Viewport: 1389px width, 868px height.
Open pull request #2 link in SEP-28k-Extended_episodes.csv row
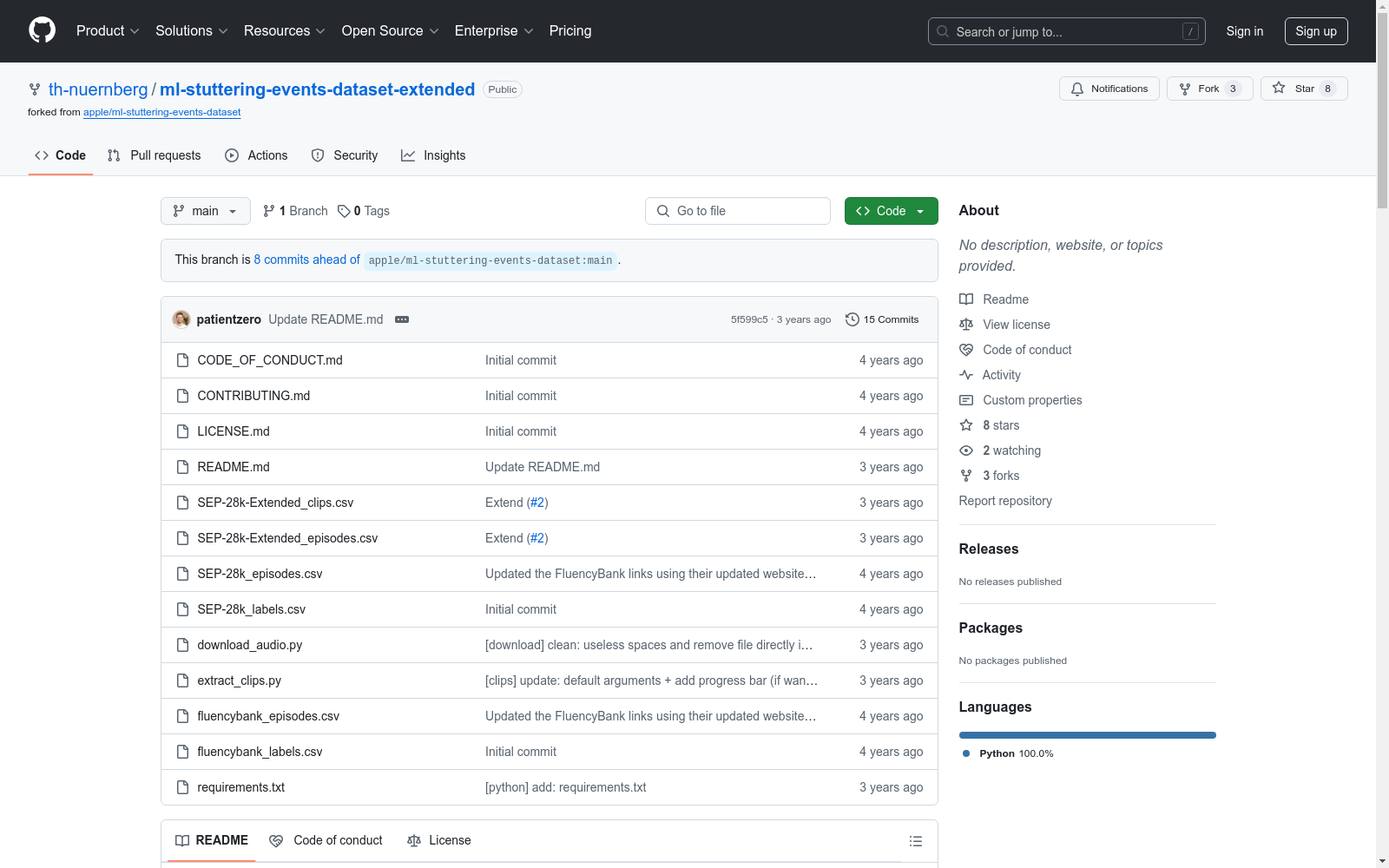(538, 538)
